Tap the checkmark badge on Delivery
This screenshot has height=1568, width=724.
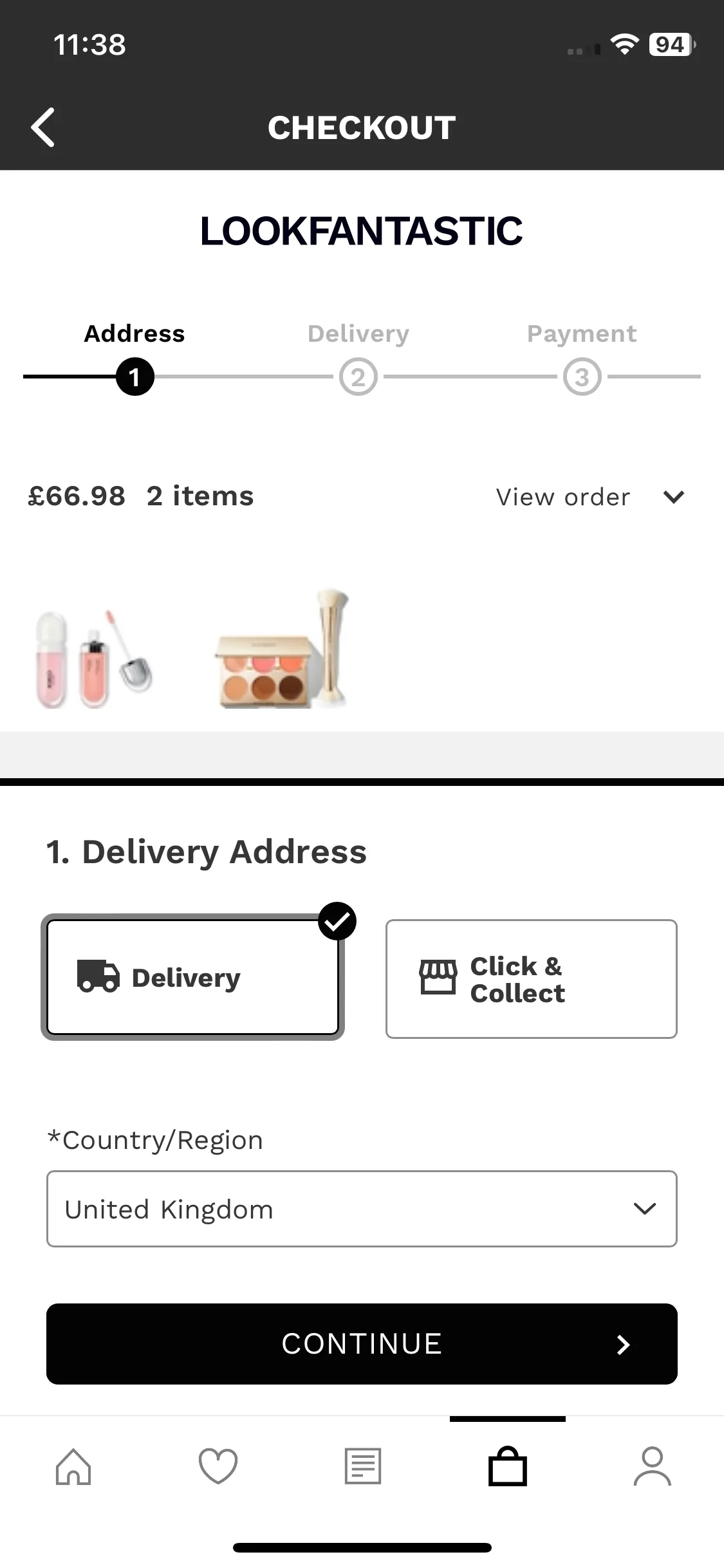tap(337, 922)
